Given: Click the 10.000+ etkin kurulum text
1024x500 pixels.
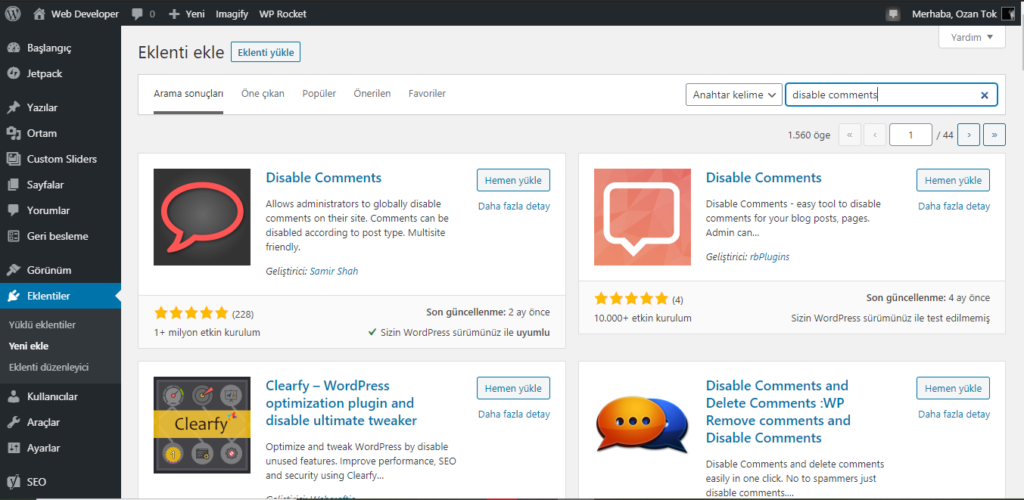Looking at the screenshot, I should point(643,318).
